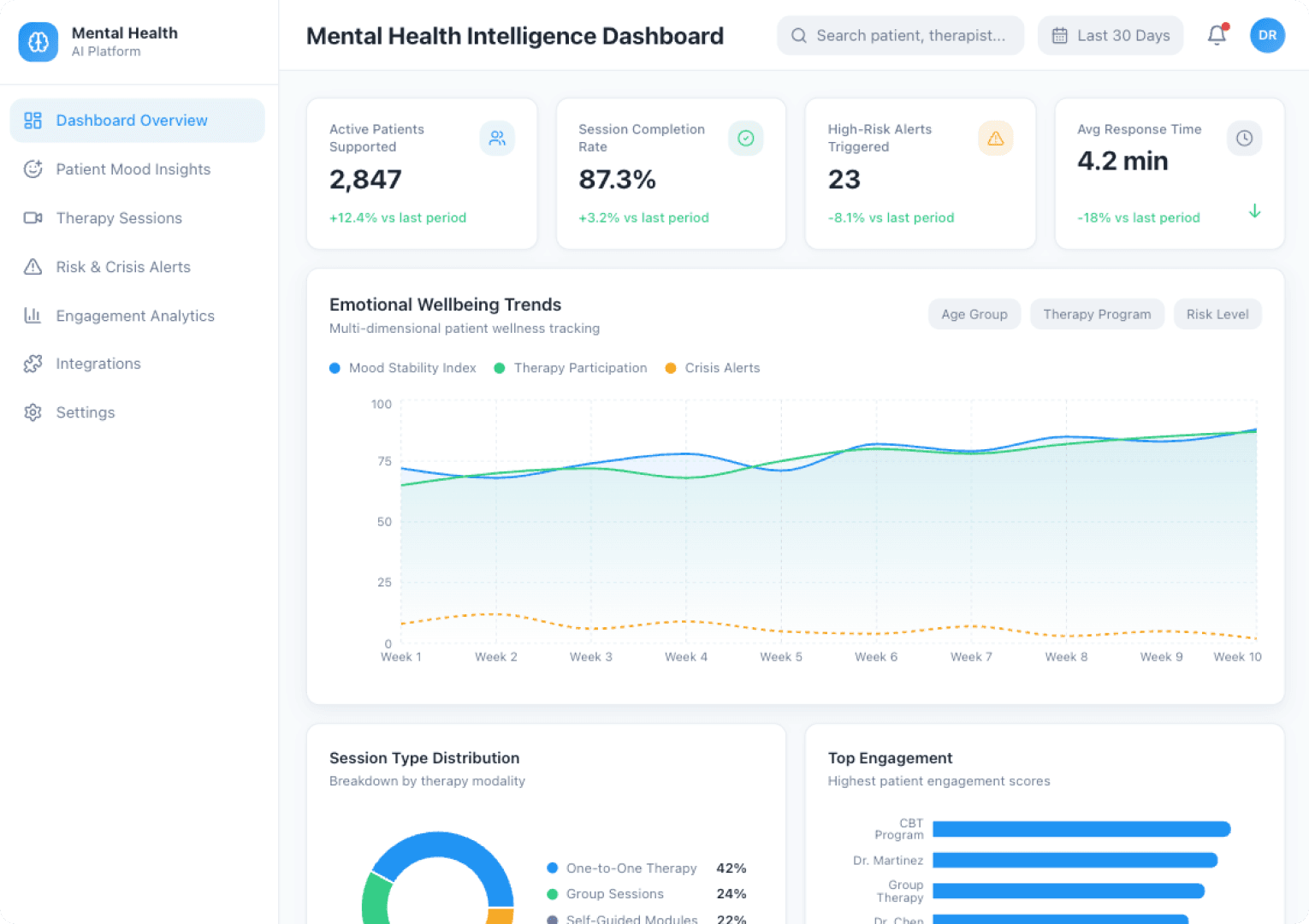Click the Risk & Crisis Alerts icon

point(33,267)
